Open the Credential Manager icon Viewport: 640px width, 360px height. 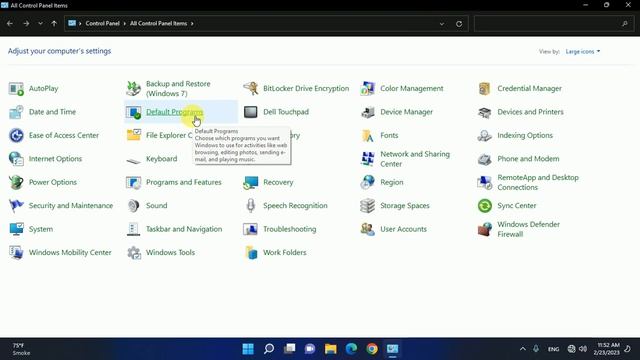click(x=484, y=89)
